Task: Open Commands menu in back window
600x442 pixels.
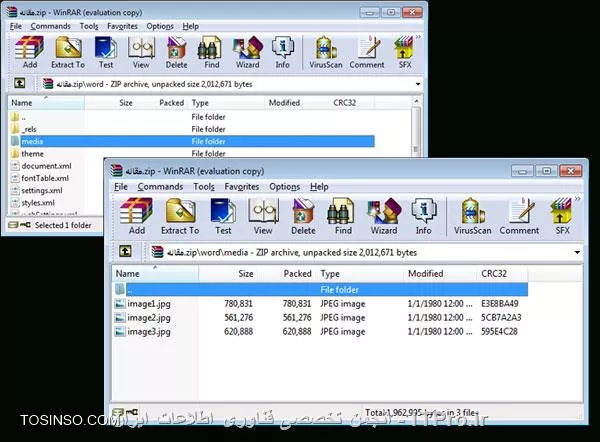Action: click(x=51, y=26)
